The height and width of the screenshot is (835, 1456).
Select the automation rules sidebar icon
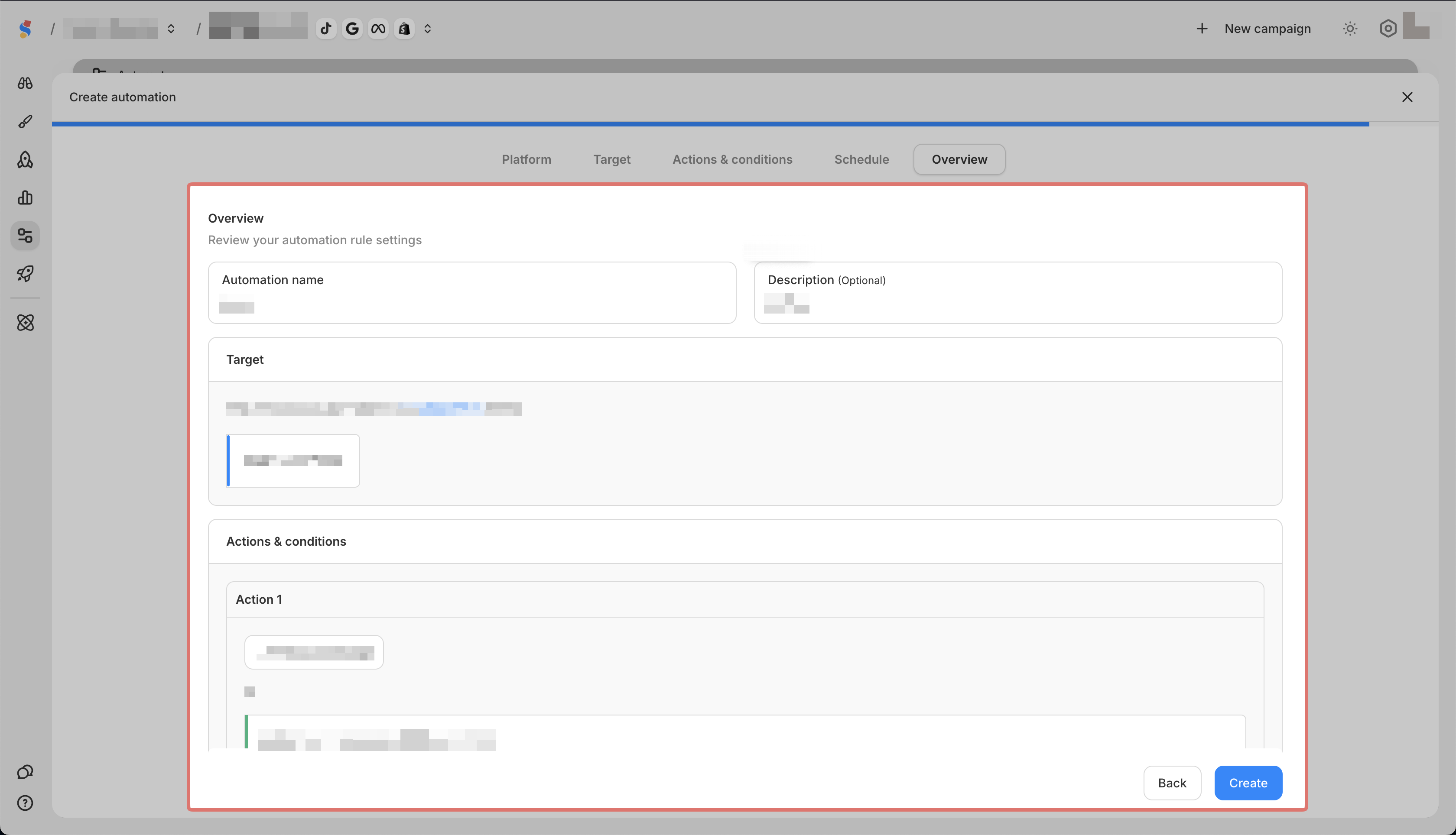point(25,236)
